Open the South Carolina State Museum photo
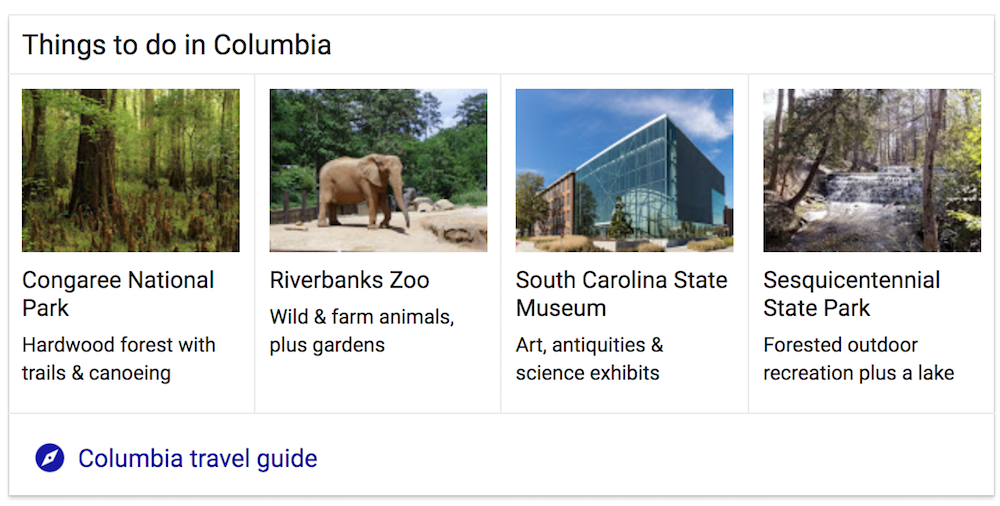 tap(624, 170)
